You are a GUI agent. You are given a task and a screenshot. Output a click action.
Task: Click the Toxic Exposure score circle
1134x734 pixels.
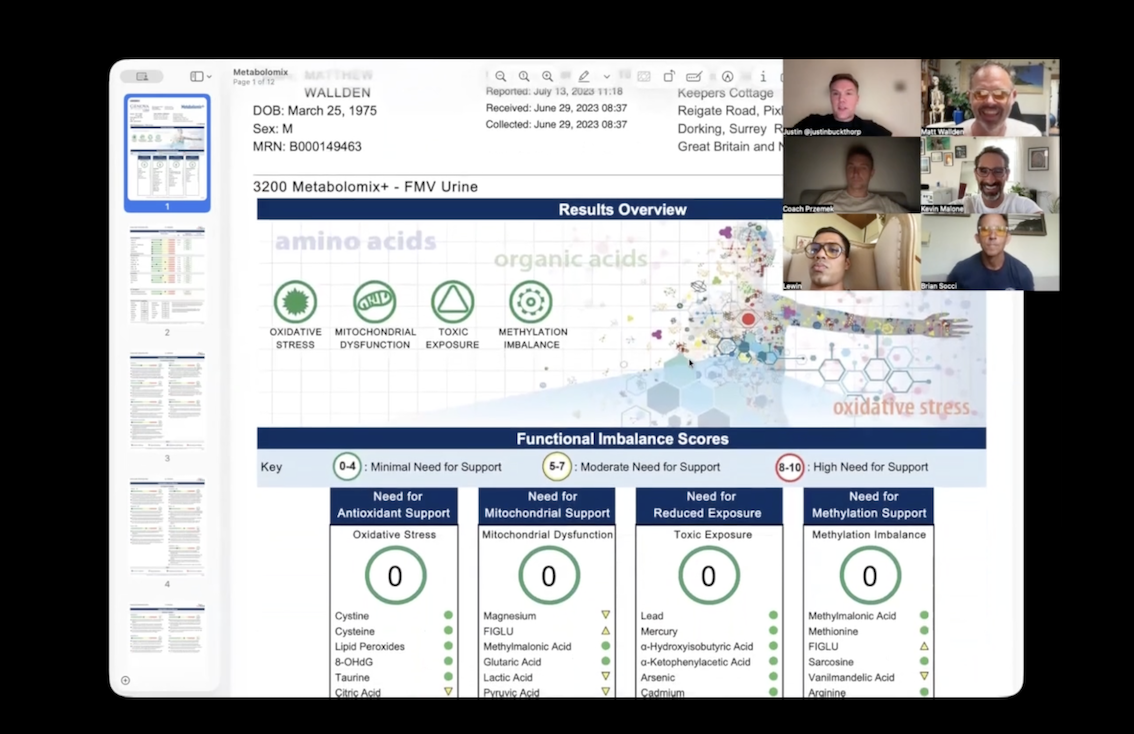coord(709,576)
